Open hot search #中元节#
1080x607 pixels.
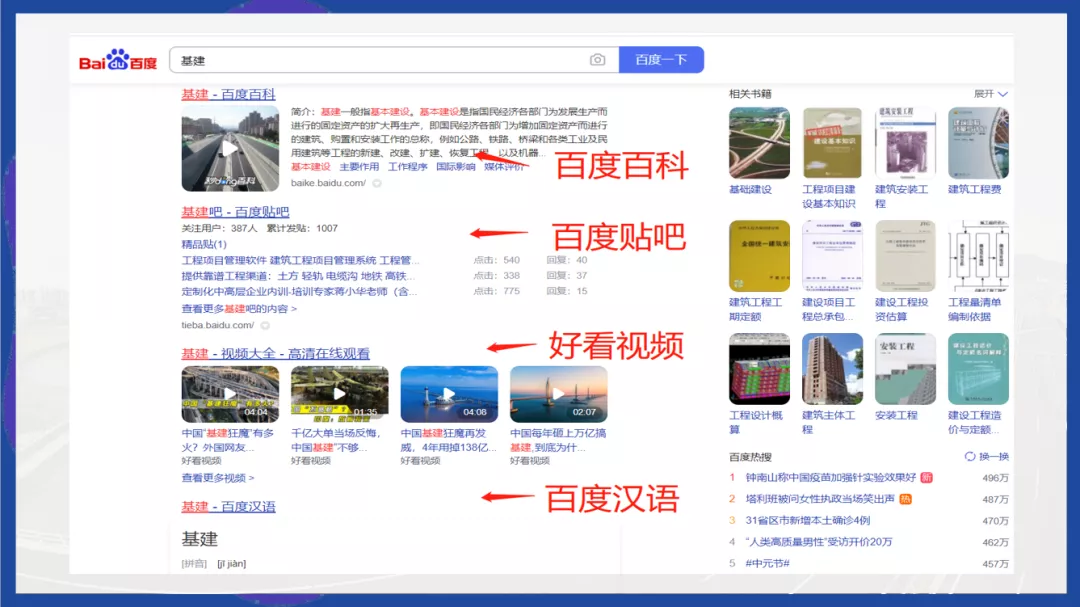click(x=767, y=563)
